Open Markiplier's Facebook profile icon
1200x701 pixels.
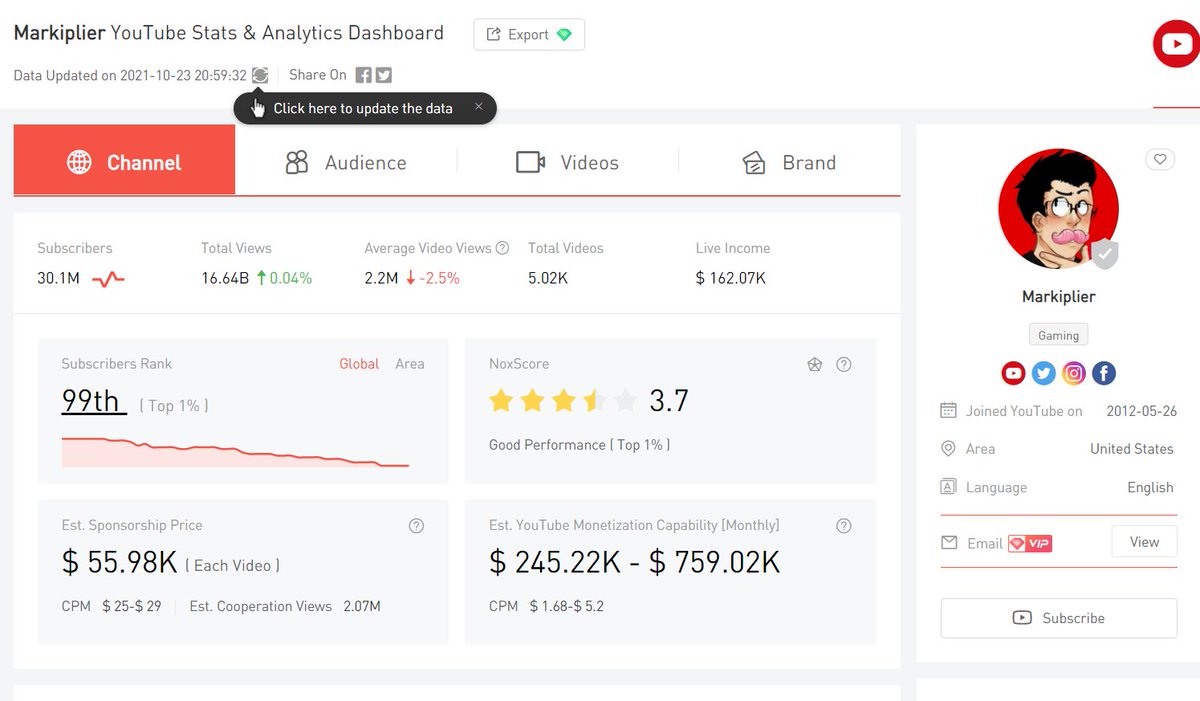(x=1104, y=374)
